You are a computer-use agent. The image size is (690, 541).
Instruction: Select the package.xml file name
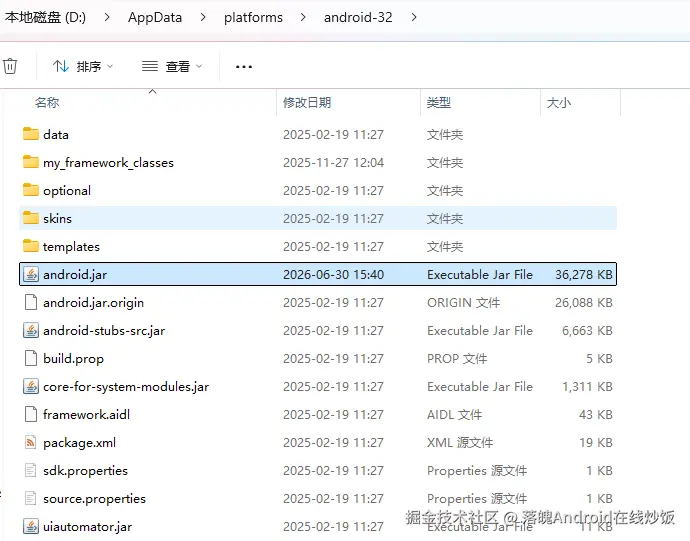pyautogui.click(x=80, y=443)
